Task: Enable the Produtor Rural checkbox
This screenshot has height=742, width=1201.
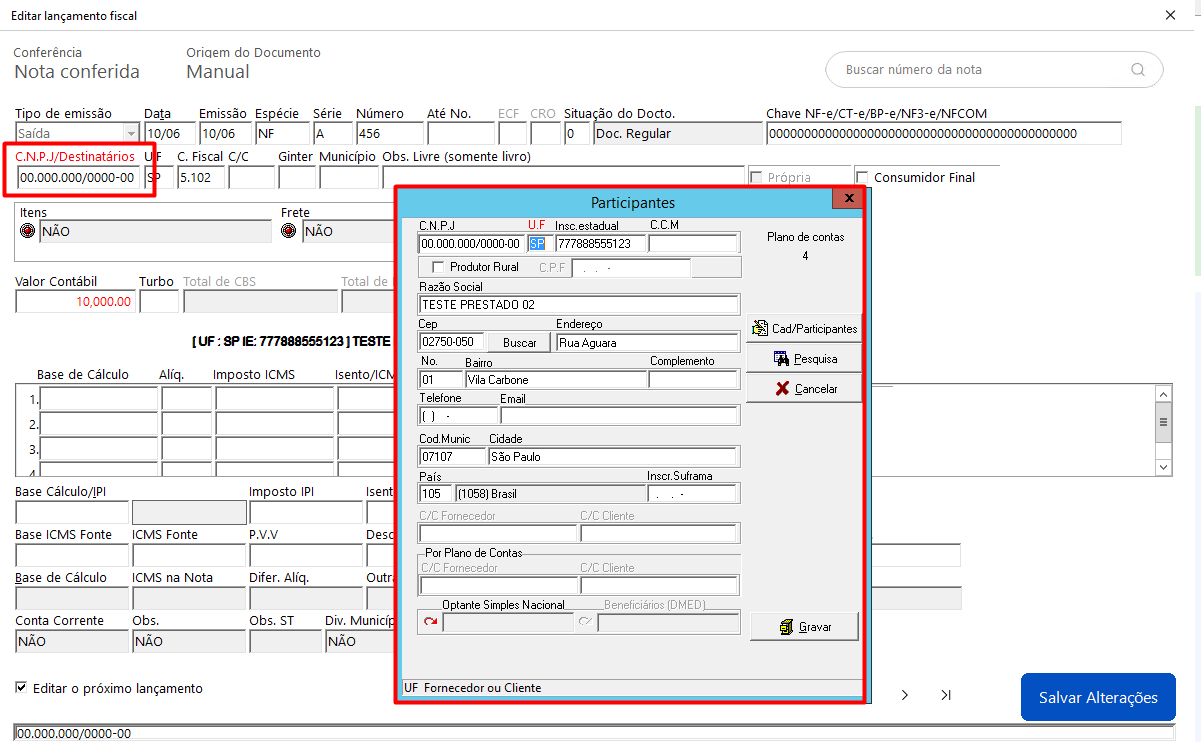Action: [437, 267]
